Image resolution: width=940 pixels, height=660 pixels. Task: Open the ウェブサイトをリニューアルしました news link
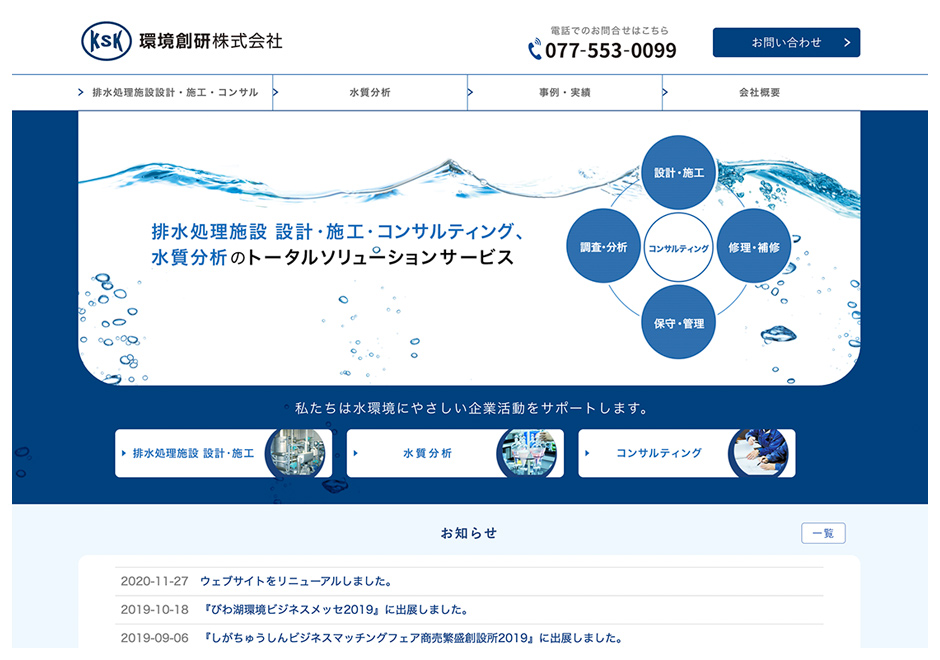[296, 581]
